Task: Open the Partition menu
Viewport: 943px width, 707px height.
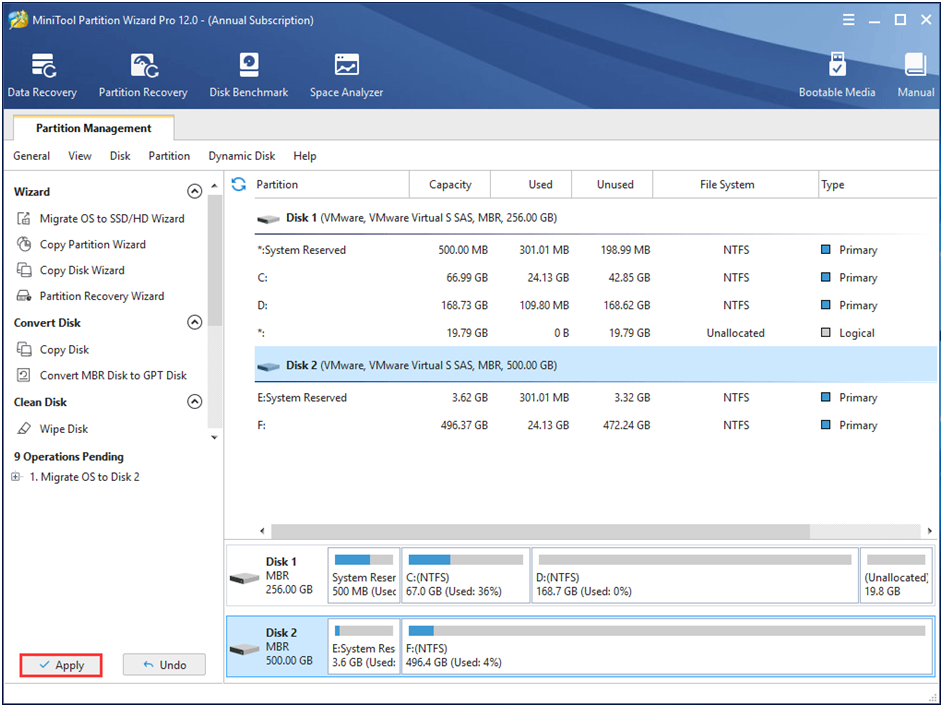Action: [169, 156]
